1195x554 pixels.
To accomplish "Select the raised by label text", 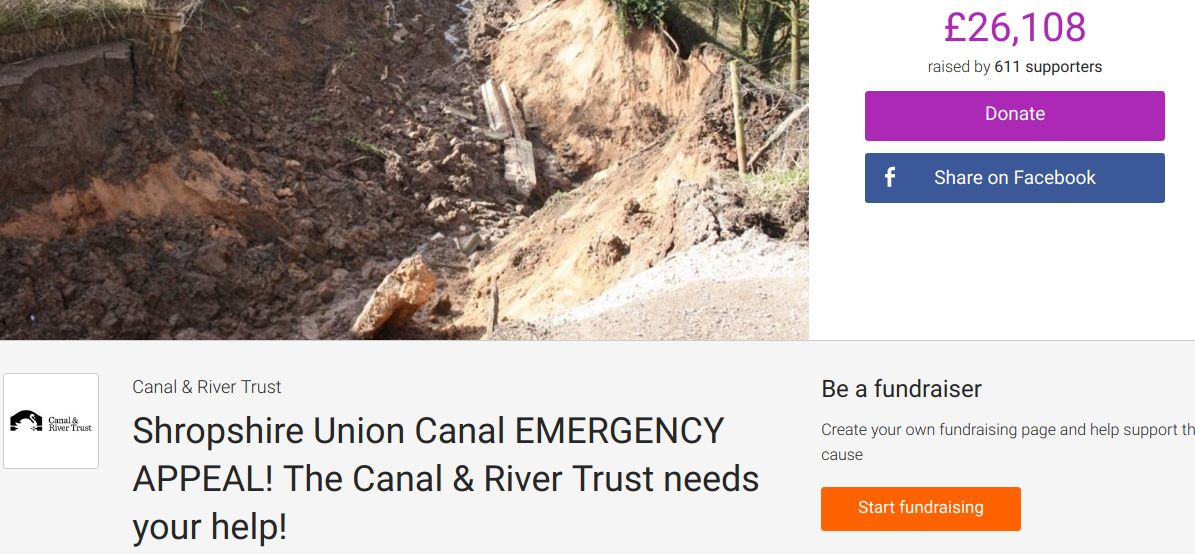I will pos(959,67).
